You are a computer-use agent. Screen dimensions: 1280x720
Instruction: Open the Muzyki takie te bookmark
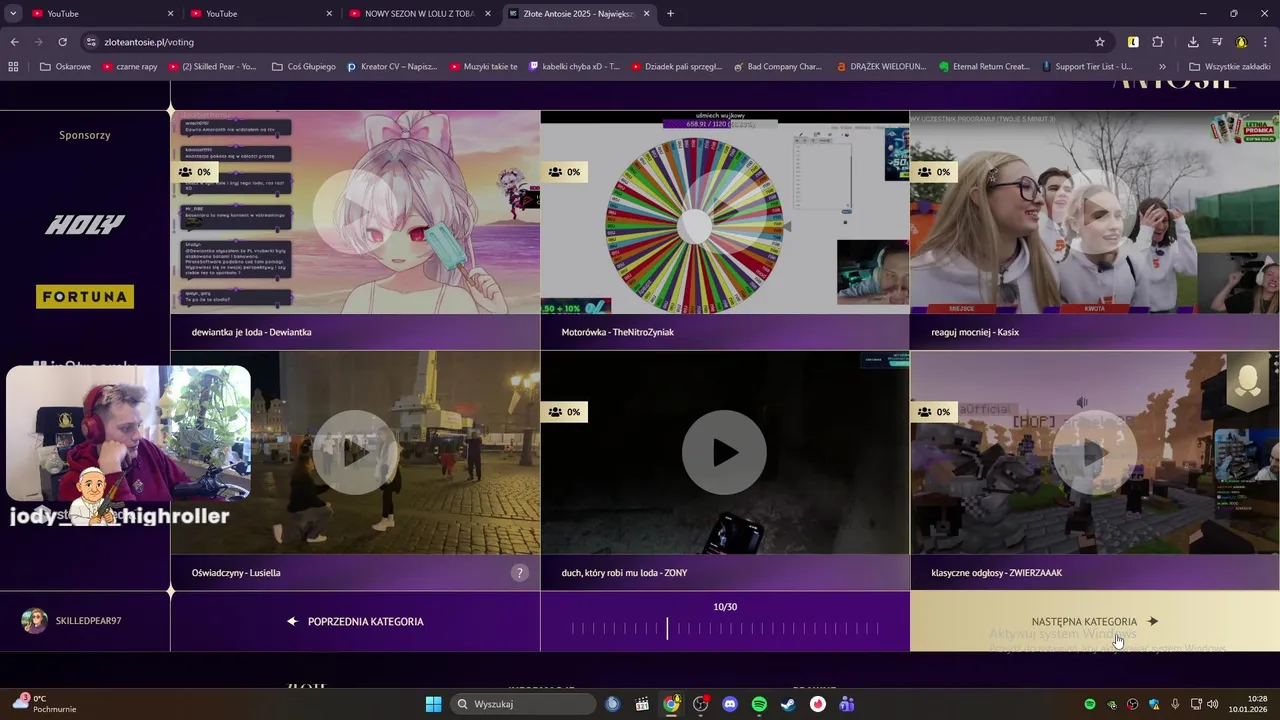484,67
